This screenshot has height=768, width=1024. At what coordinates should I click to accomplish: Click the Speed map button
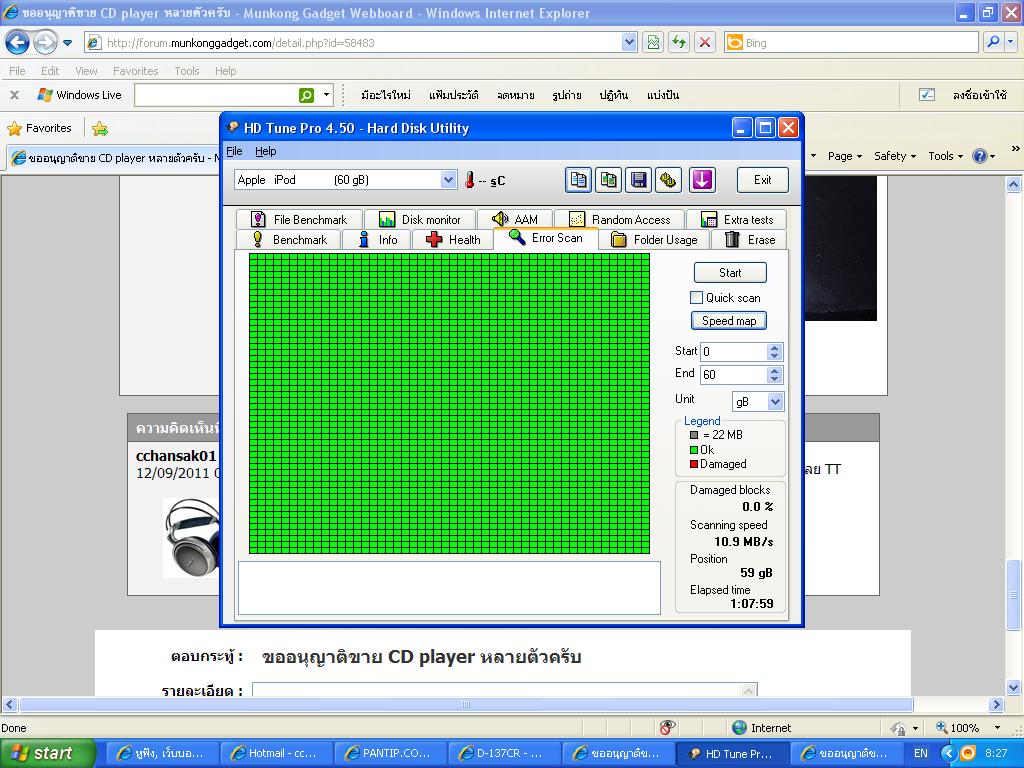pyautogui.click(x=729, y=321)
